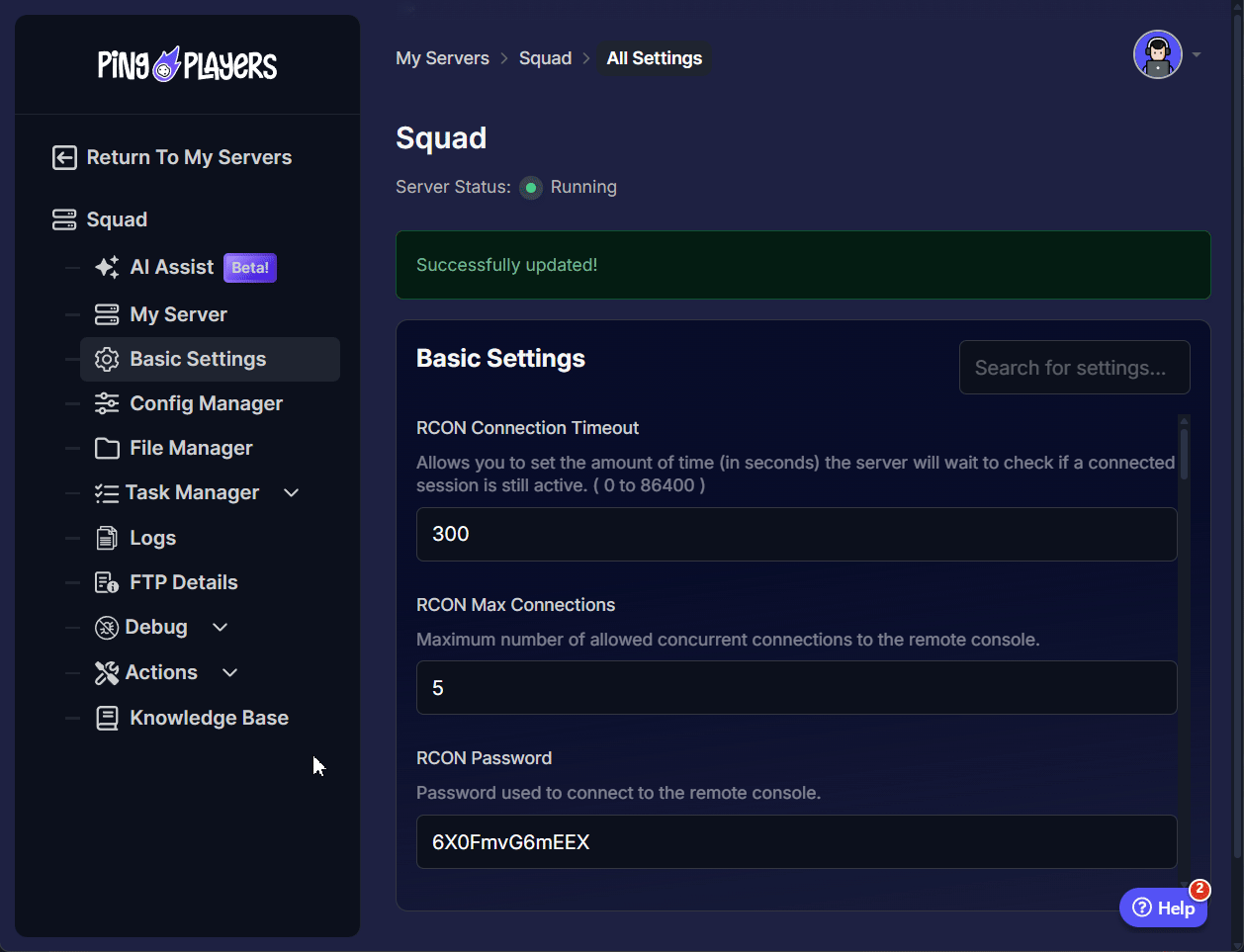Click the Squad page title heading
1244x952 pixels.
pyautogui.click(x=441, y=137)
